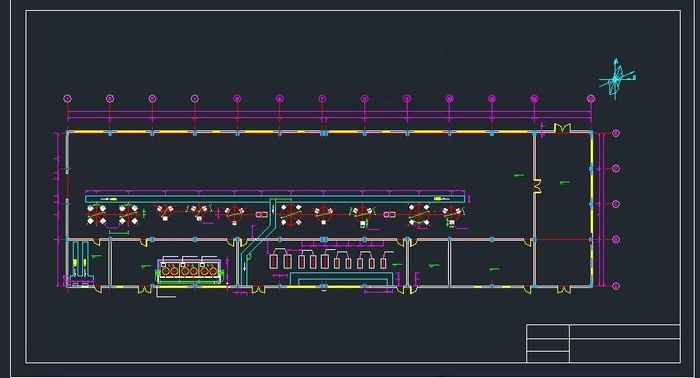Click the large empty right cell of title block
700x378 pixels.
coord(625,351)
